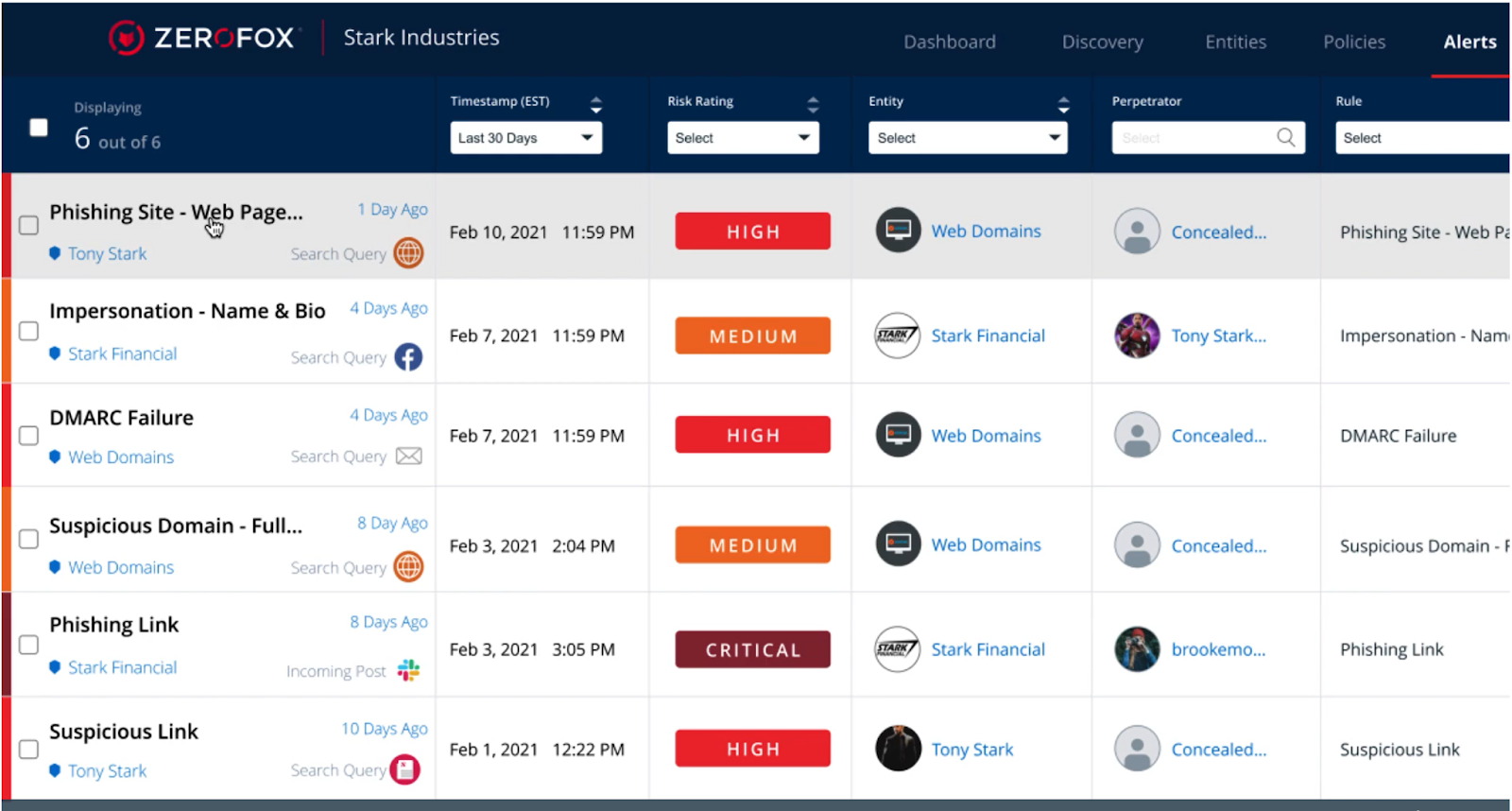Go to the Discovery tab
Viewport: 1512px width, 811px height.
(x=1103, y=42)
